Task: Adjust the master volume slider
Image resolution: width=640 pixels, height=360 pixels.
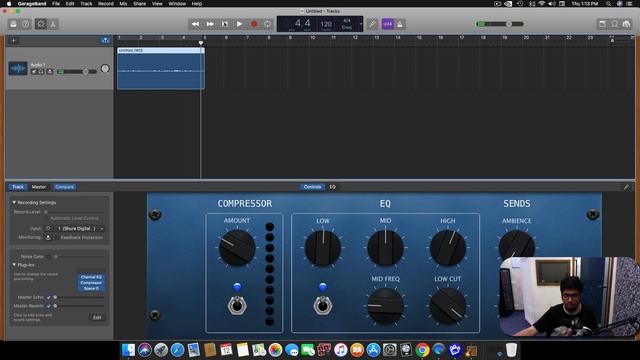Action: coord(500,24)
